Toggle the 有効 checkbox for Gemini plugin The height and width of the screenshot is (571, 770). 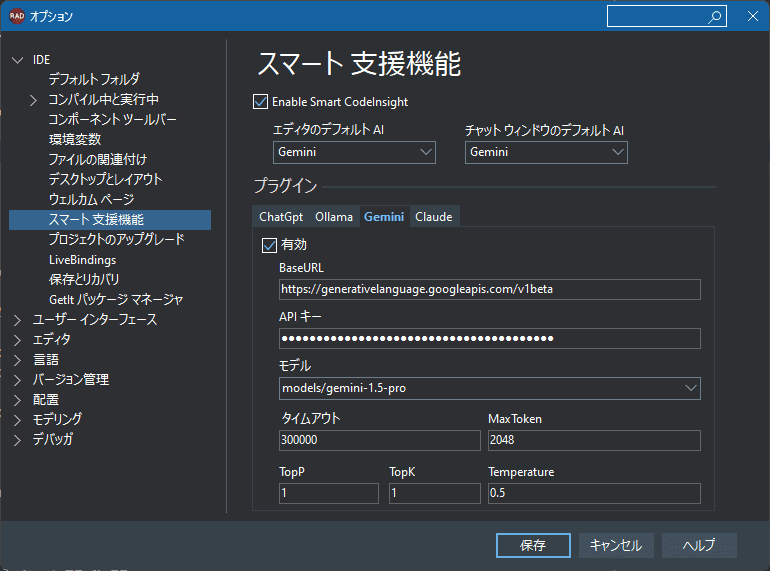[x=269, y=245]
